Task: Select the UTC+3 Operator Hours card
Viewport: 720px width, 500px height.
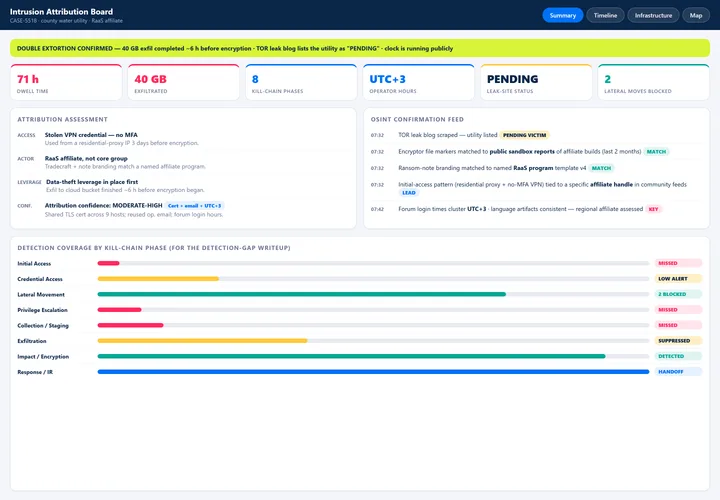Action: [418, 82]
